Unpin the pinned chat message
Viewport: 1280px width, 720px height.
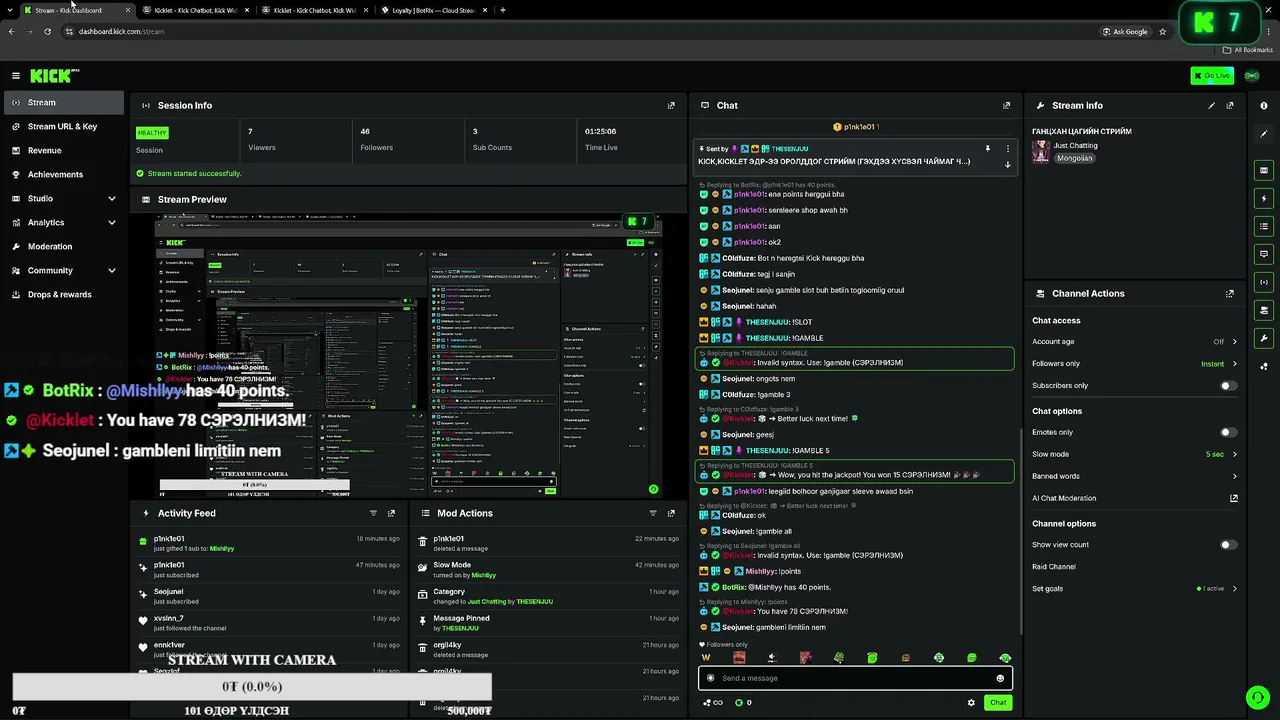pos(987,149)
